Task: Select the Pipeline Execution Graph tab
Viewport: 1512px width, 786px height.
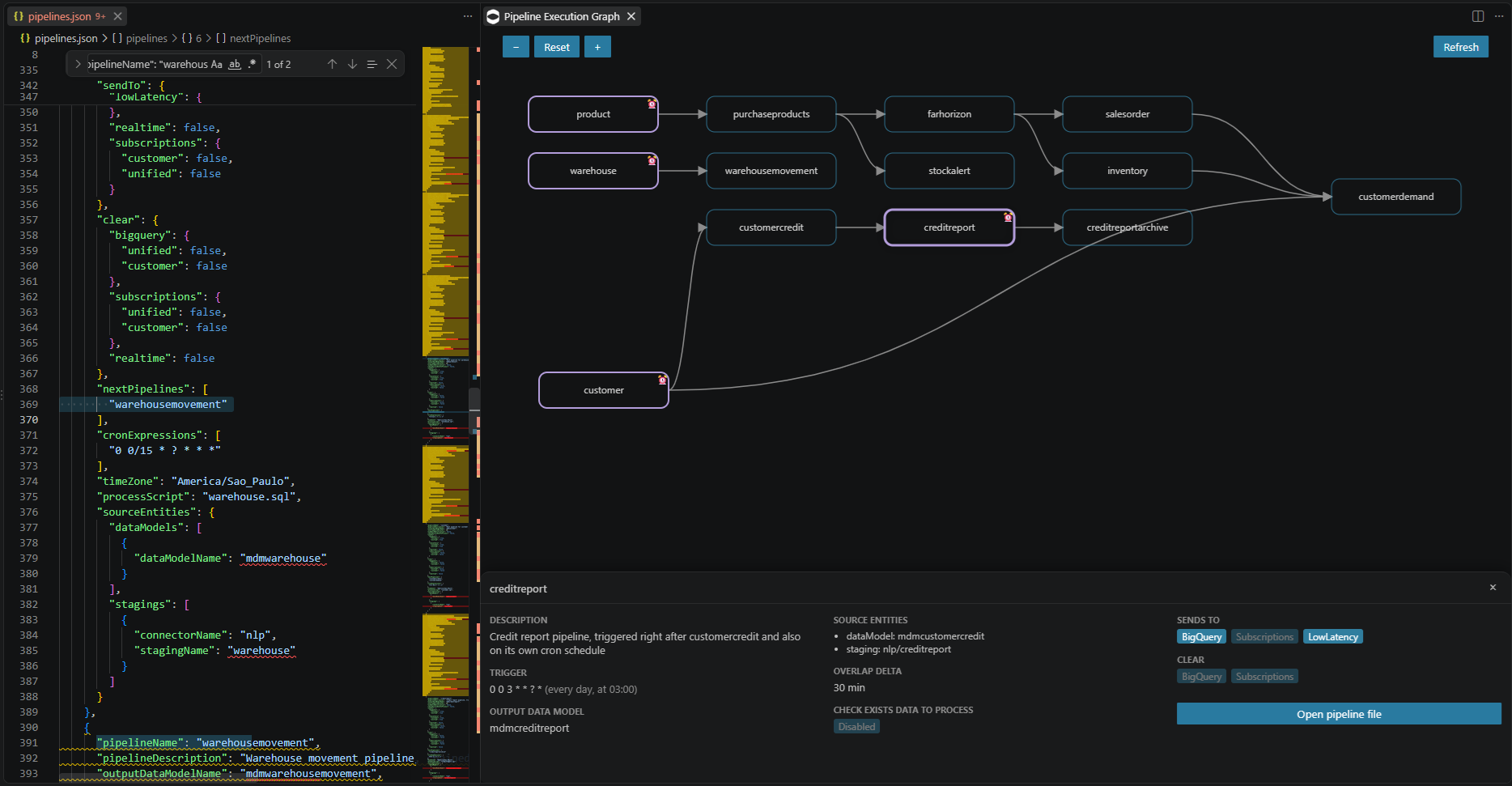Action: coord(562,16)
